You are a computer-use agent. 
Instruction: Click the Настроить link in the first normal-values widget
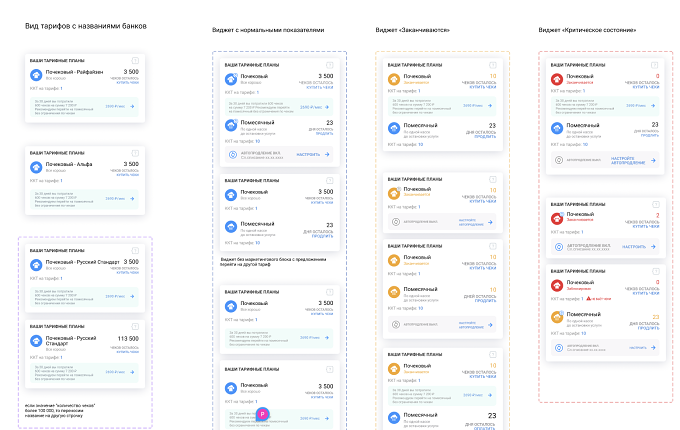coord(308,154)
